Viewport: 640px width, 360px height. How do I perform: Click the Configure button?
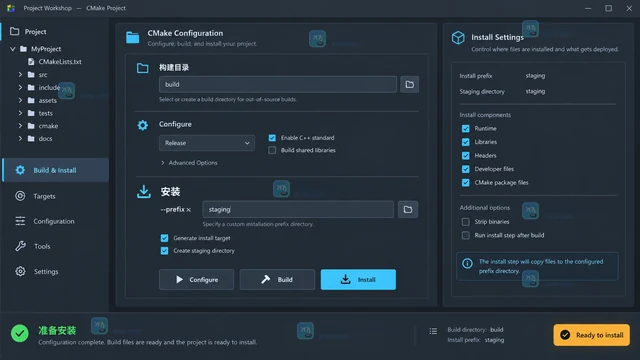click(196, 280)
